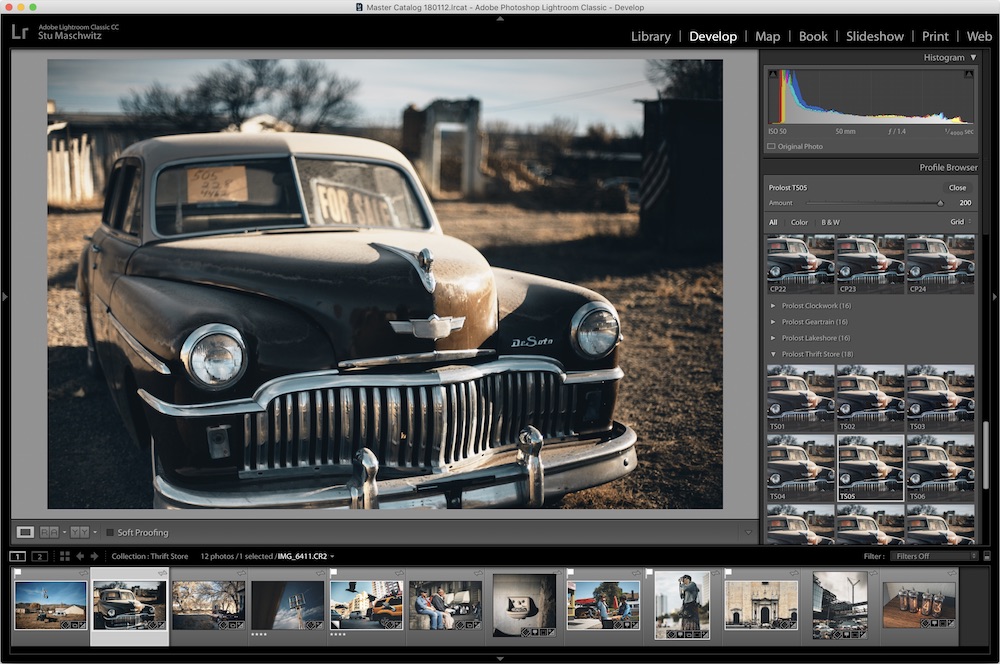This screenshot has height=664, width=1000.
Task: Apply the TS02 profile thumbnail
Action: click(870, 398)
